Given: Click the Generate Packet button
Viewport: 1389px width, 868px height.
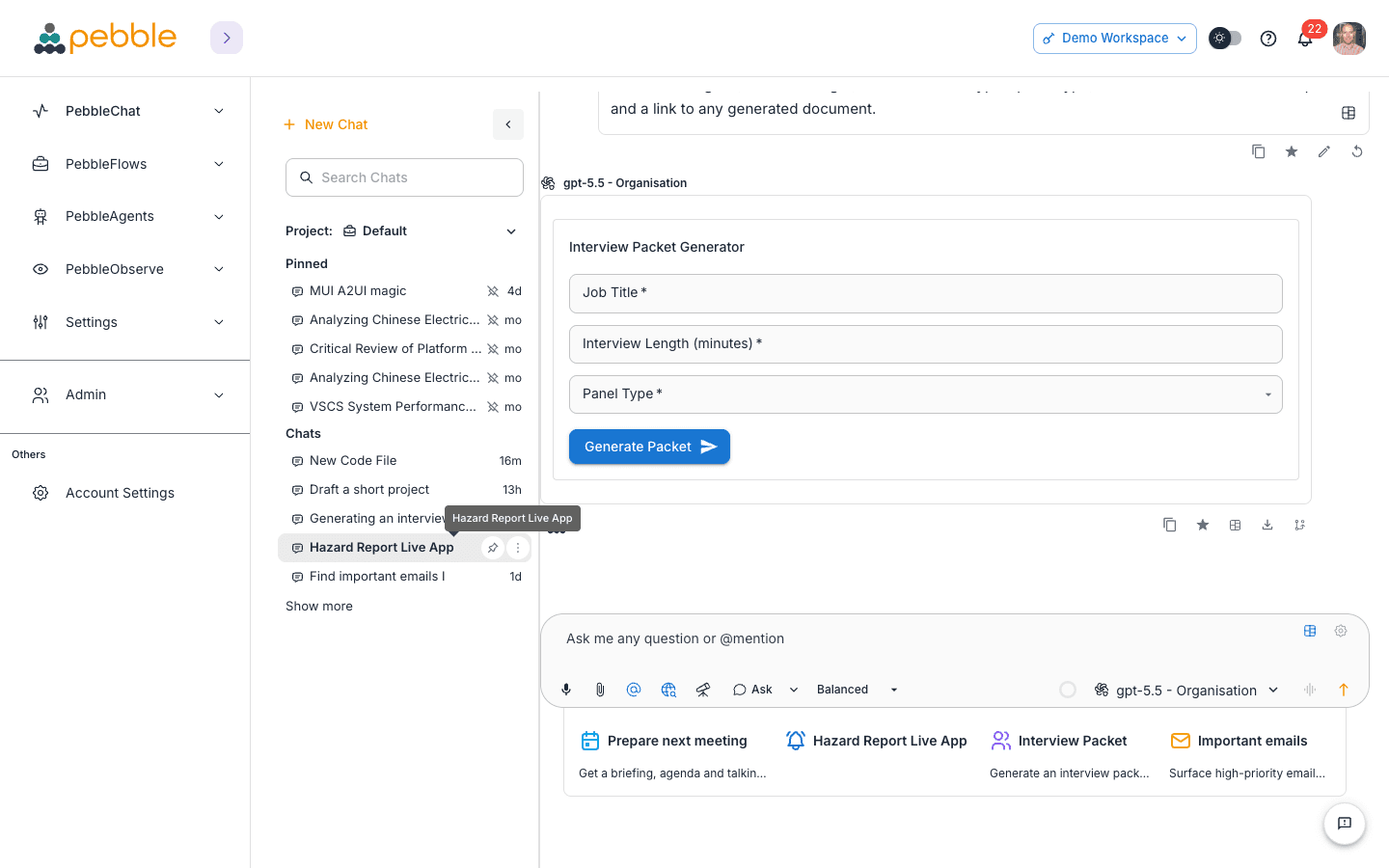Looking at the screenshot, I should [x=649, y=447].
